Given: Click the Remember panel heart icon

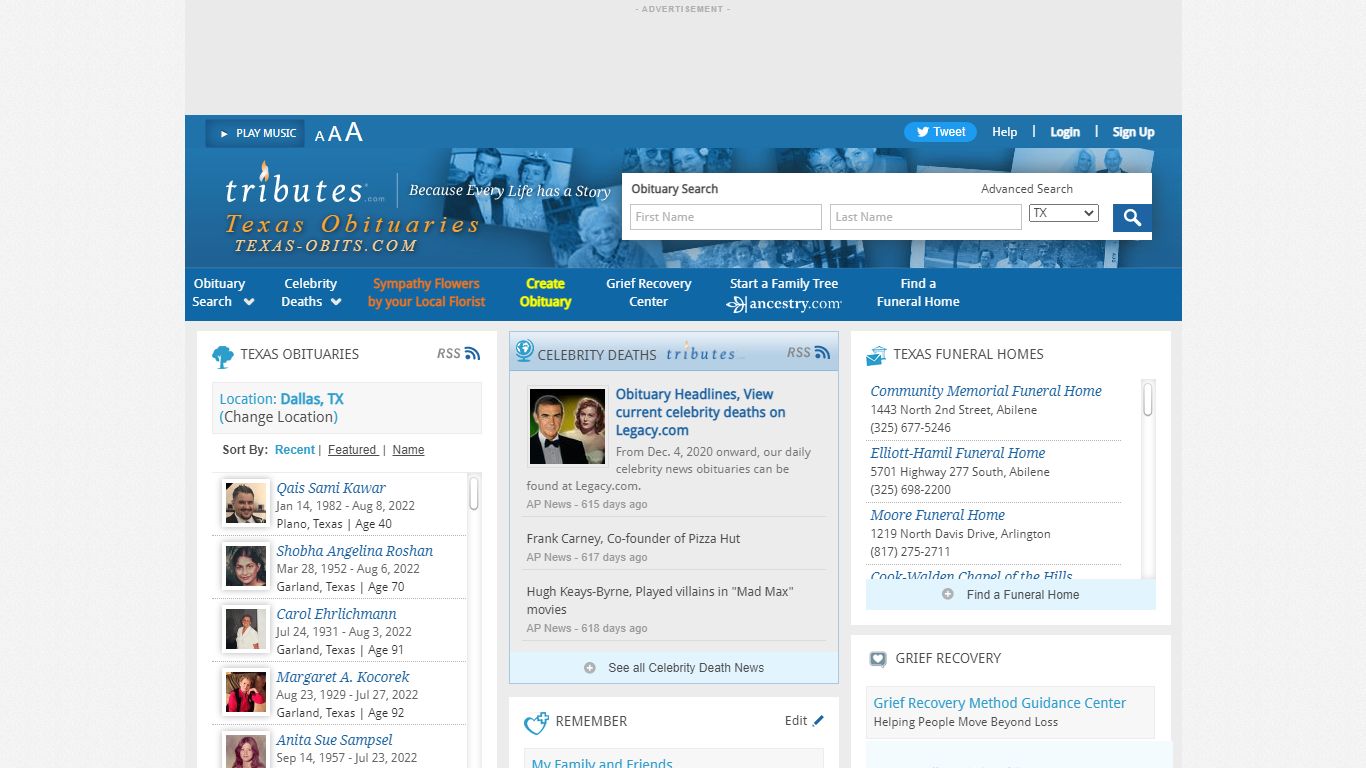Looking at the screenshot, I should tap(536, 723).
